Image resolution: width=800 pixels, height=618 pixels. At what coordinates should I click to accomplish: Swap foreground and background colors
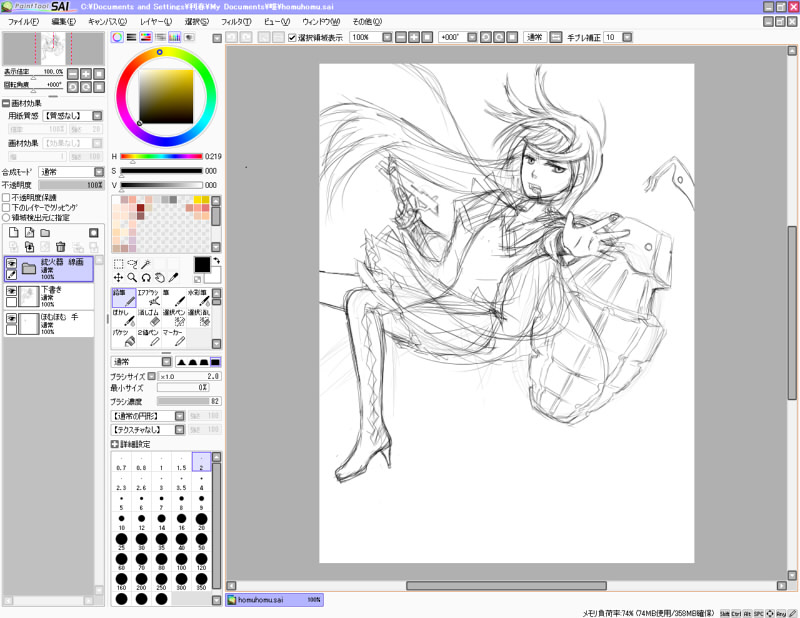(x=216, y=261)
